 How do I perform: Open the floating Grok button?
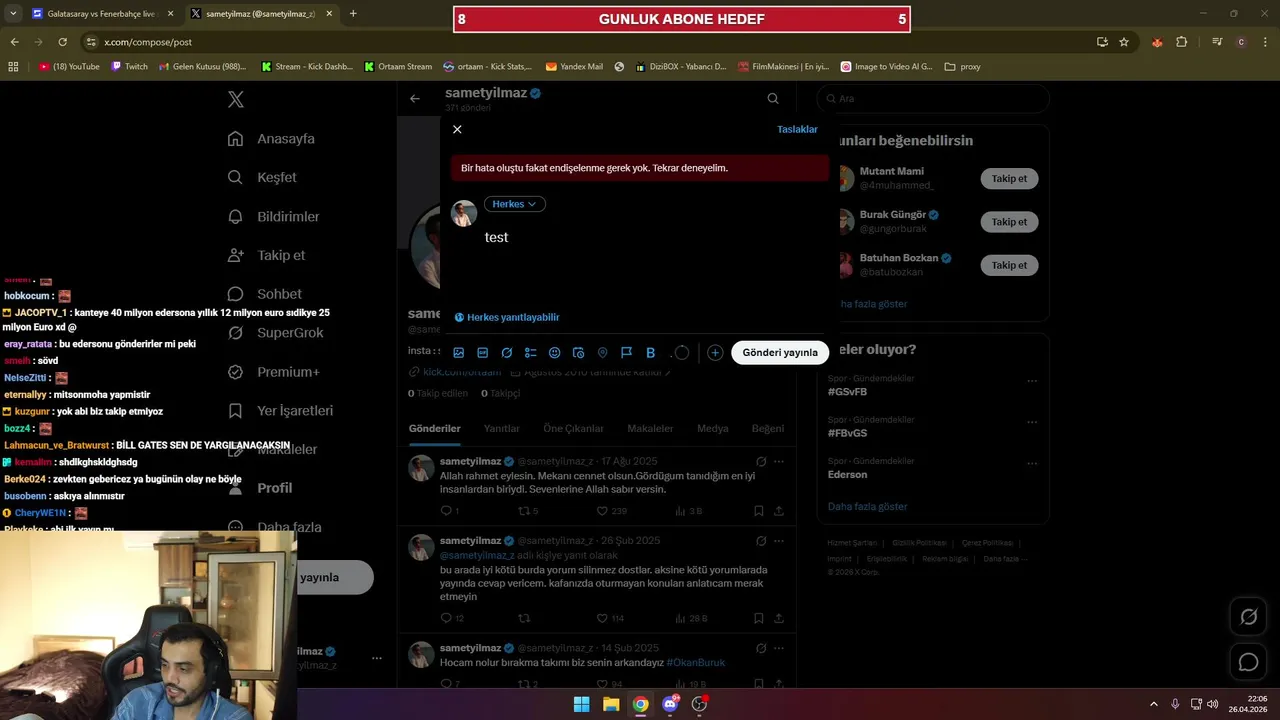[1249, 617]
